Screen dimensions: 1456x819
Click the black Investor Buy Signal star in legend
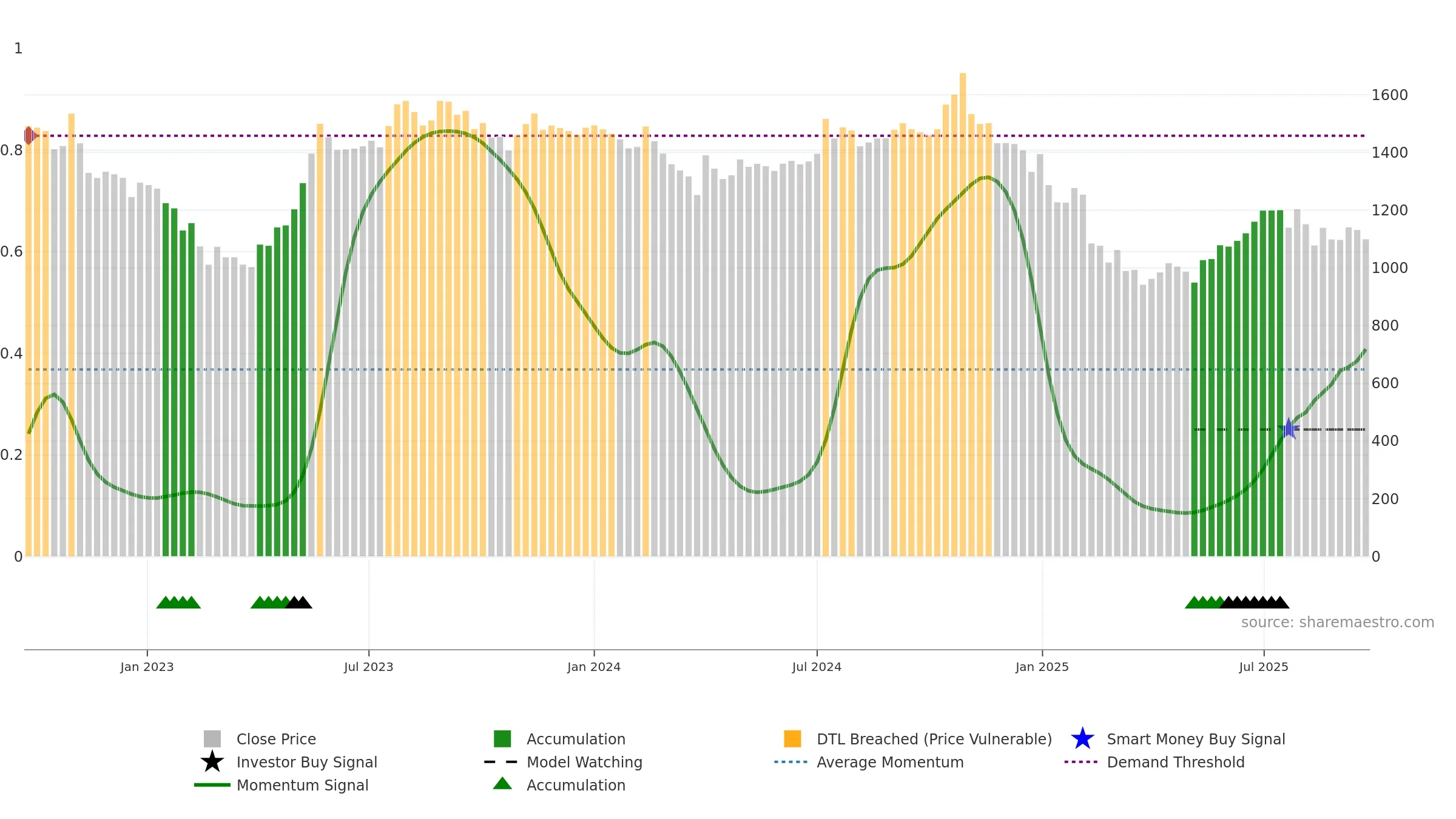coord(212,762)
